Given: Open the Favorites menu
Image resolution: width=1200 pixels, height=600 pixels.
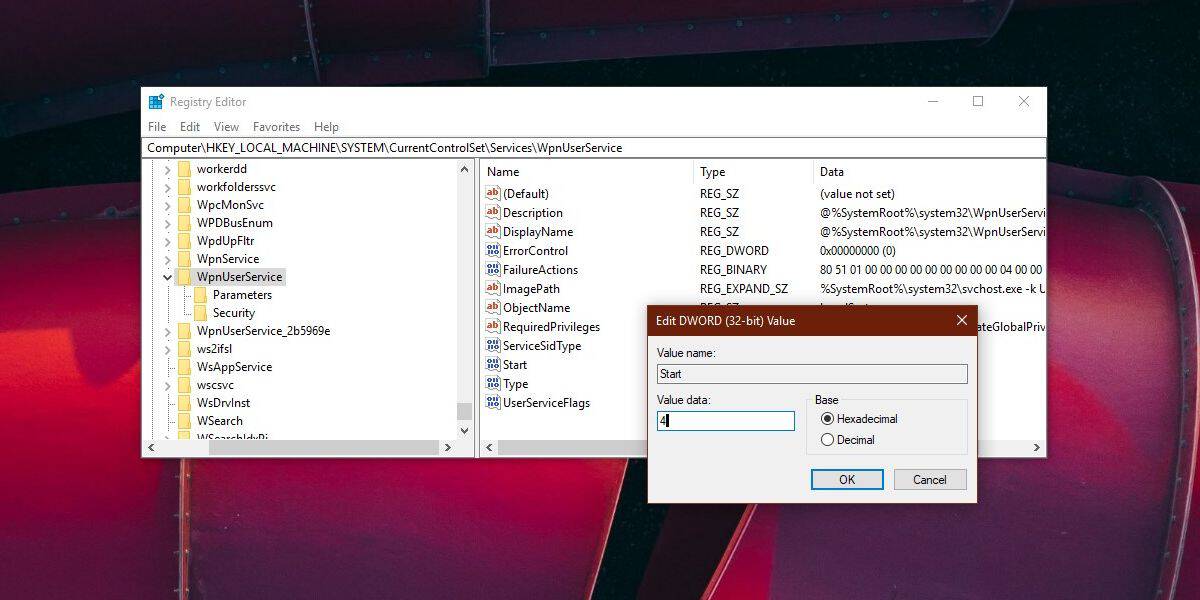Looking at the screenshot, I should [x=276, y=127].
